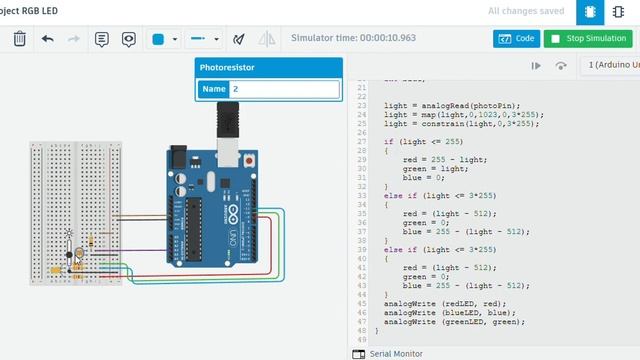Select the breadboard component
The image size is (640, 360).
(x=76, y=213)
